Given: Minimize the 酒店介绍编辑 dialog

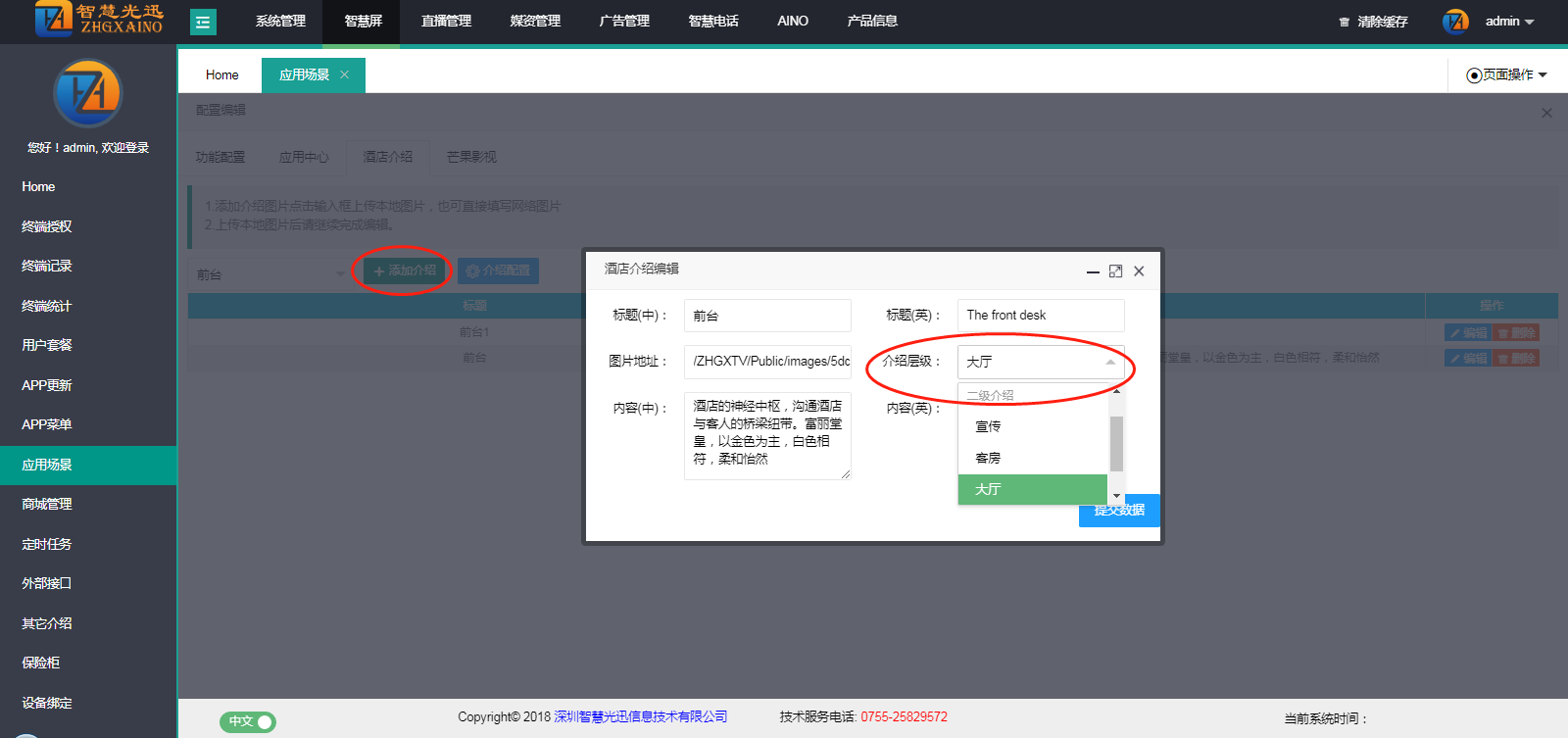Looking at the screenshot, I should [1093, 271].
